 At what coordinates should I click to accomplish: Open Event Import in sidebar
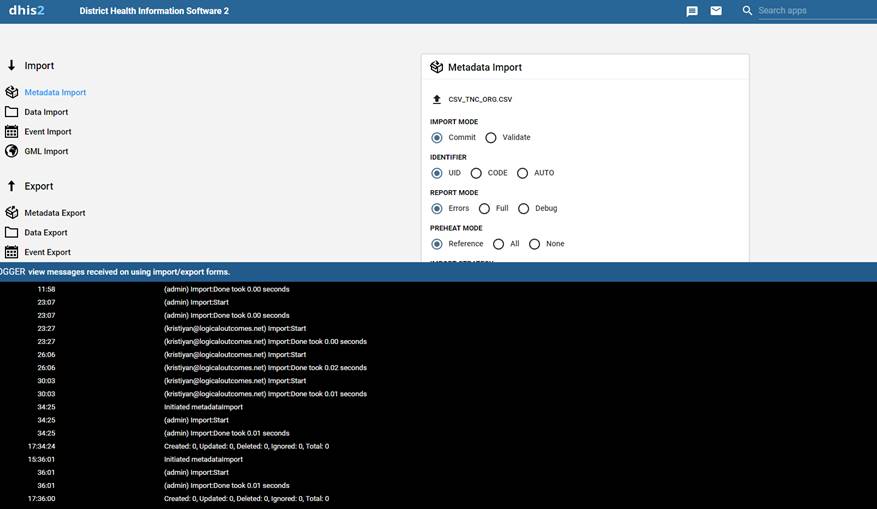pos(48,131)
